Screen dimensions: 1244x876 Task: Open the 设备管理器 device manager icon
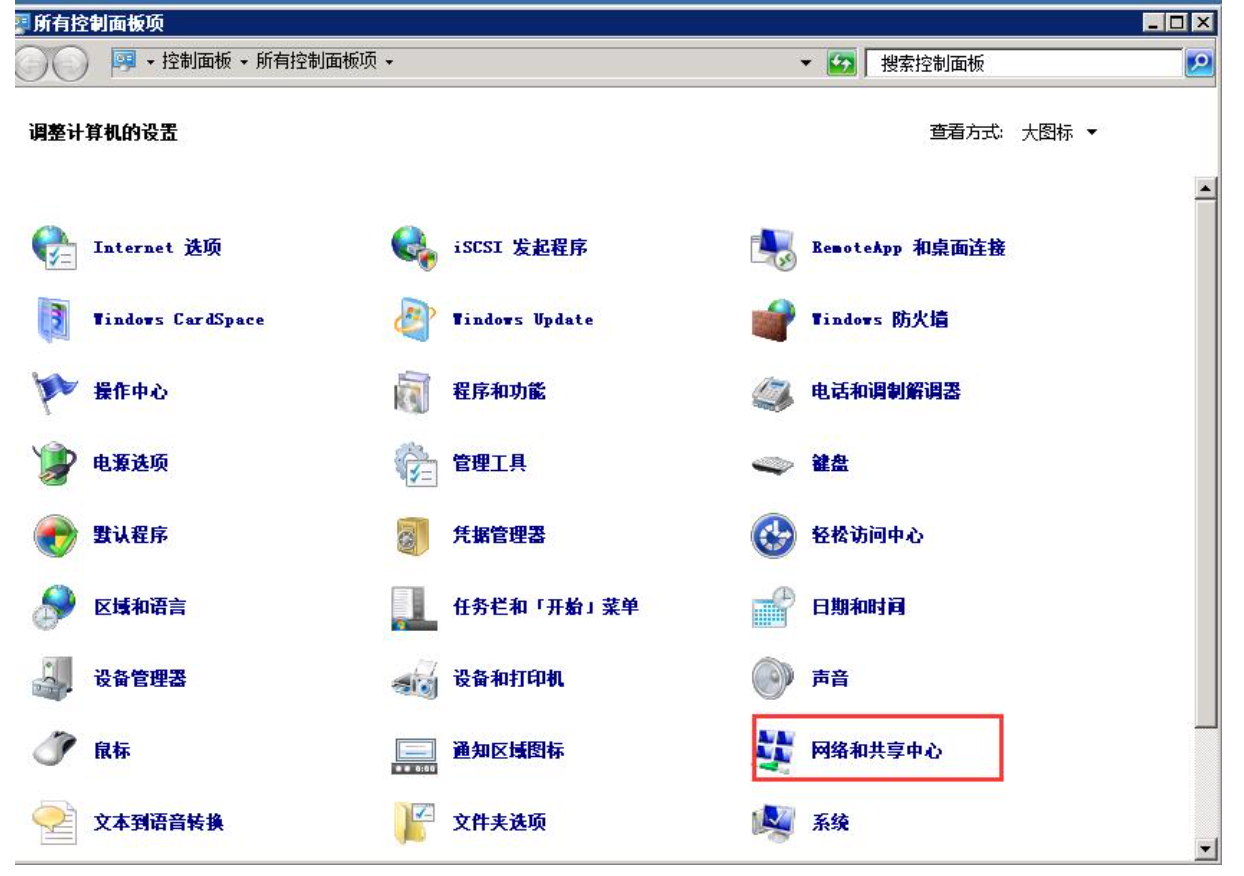pos(54,679)
